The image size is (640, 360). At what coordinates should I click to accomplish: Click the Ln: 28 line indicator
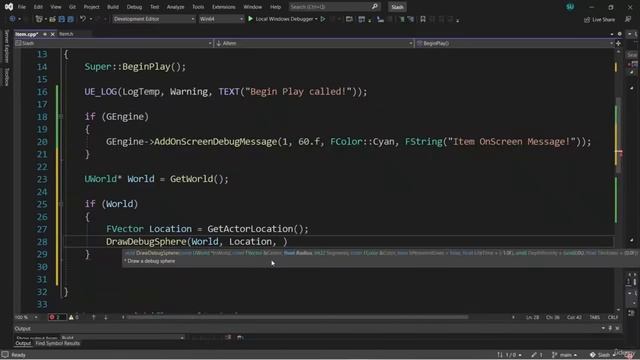coord(532,317)
